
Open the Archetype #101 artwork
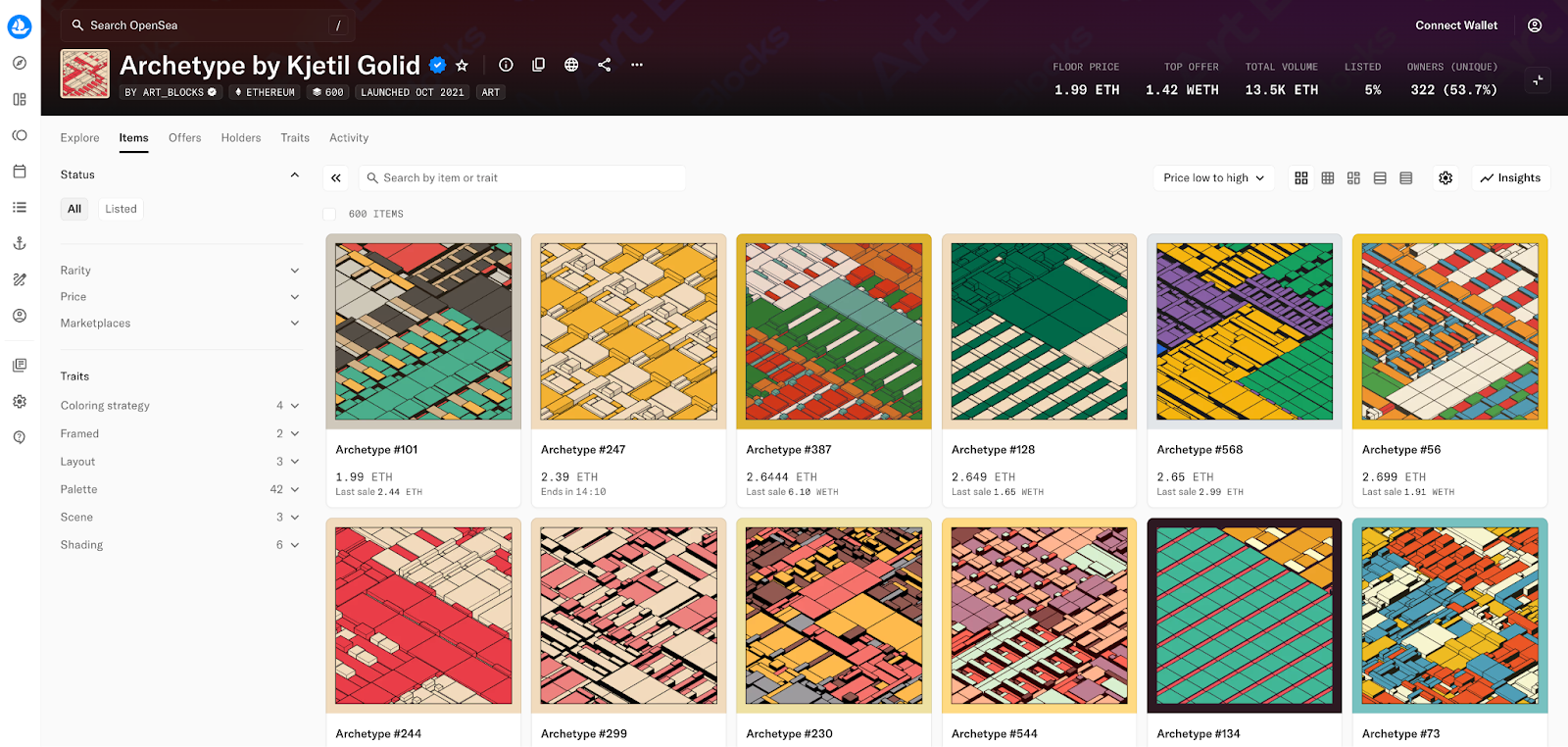click(x=423, y=331)
